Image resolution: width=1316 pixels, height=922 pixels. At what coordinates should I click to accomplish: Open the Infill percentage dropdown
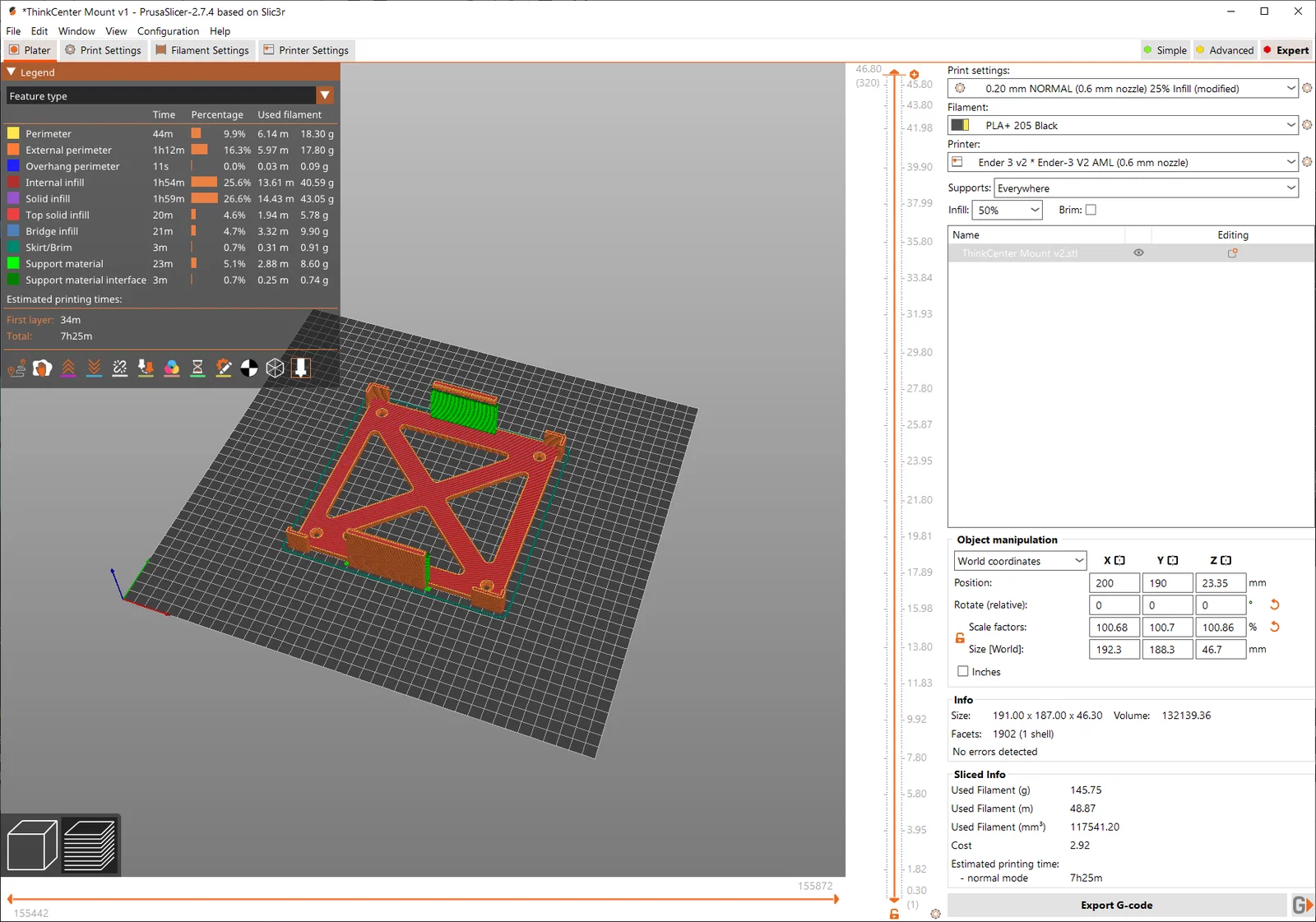(1008, 210)
